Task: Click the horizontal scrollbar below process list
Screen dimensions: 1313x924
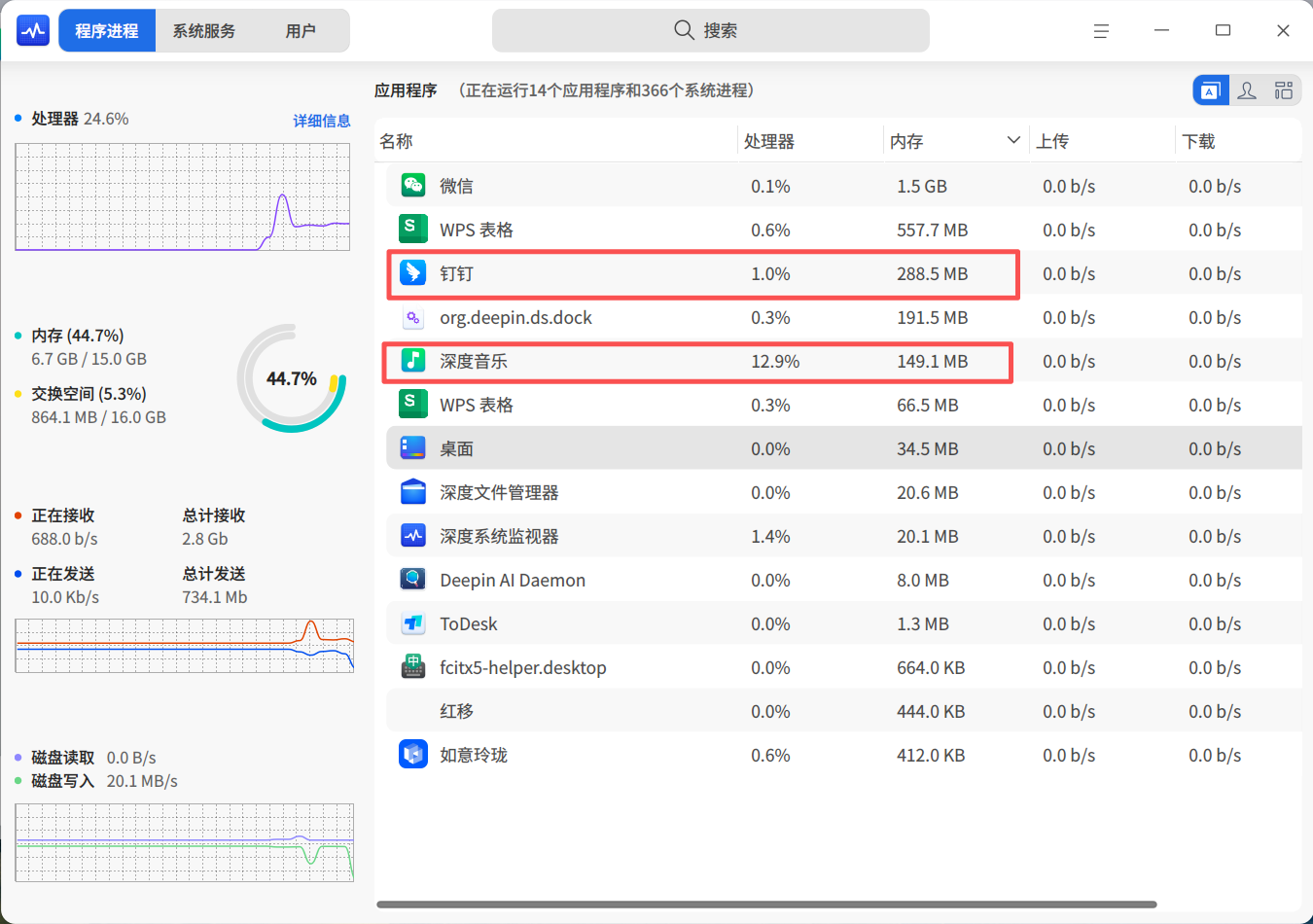Action: (766, 905)
